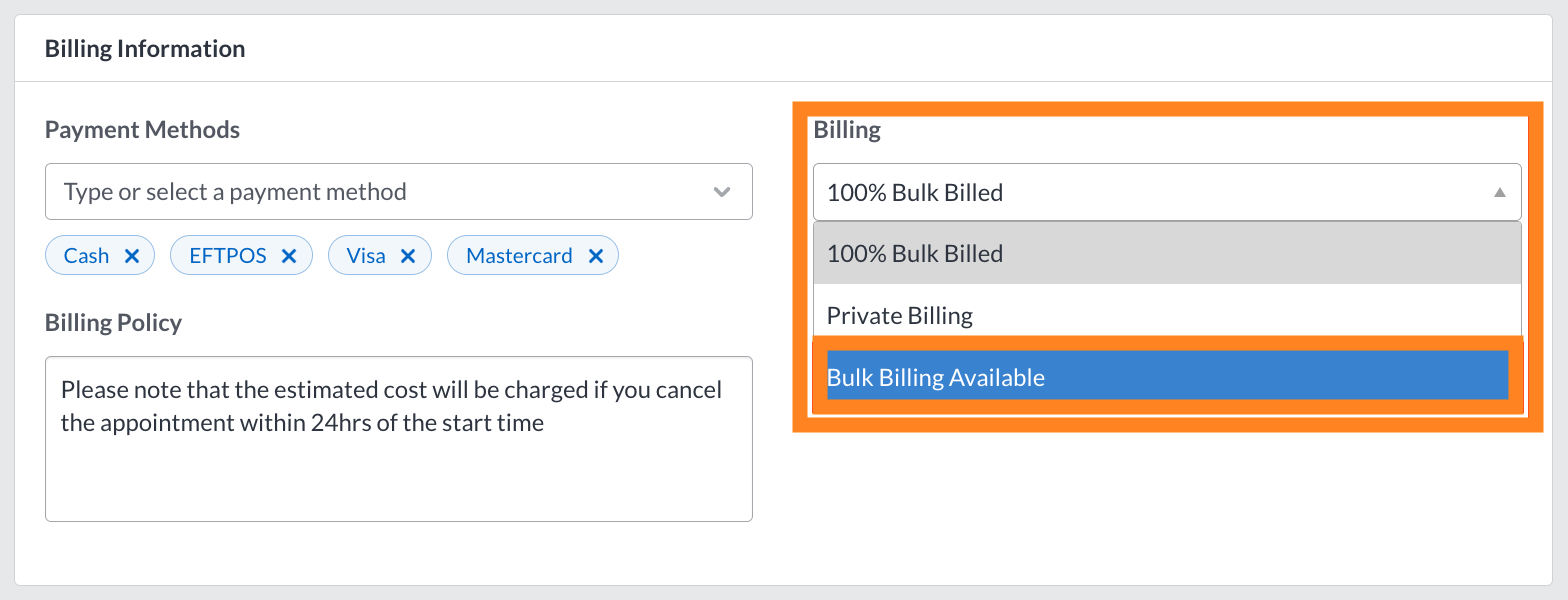Remove the EFTPOS payment method tag

coord(289,256)
